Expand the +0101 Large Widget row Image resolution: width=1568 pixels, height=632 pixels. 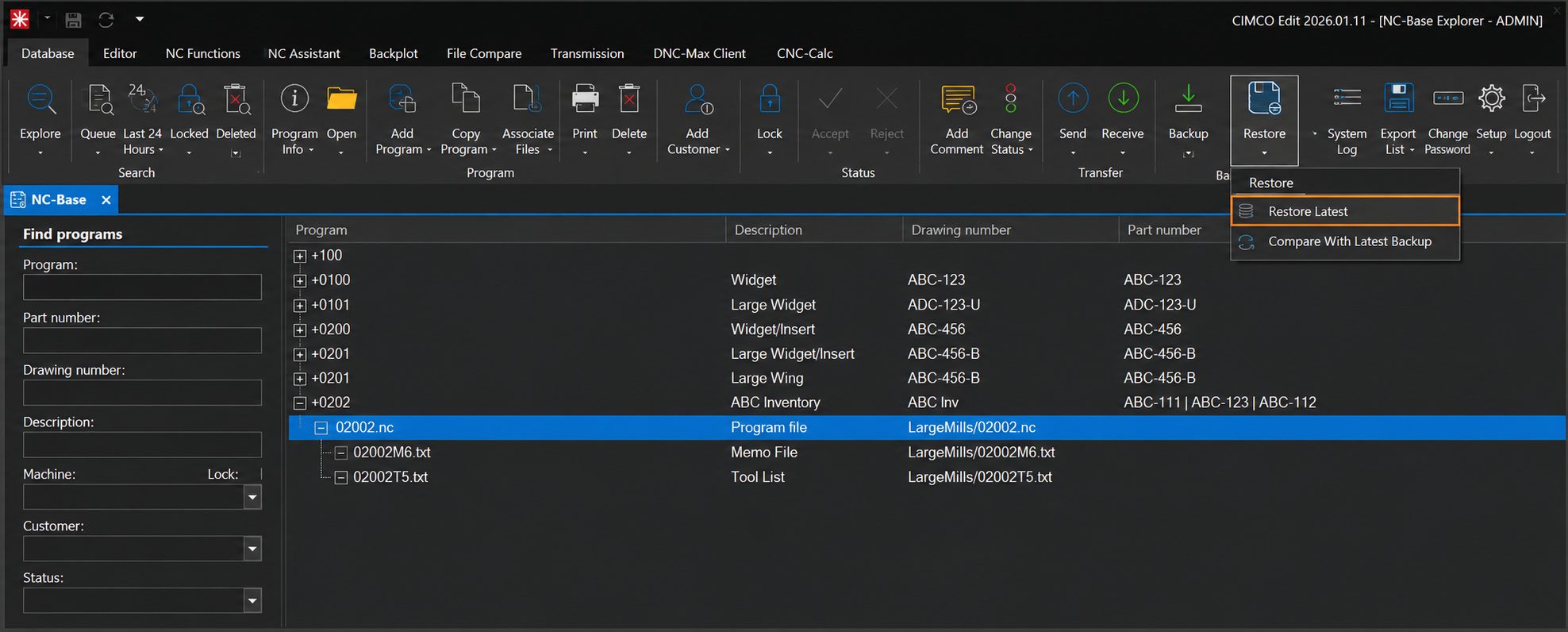[300, 306]
